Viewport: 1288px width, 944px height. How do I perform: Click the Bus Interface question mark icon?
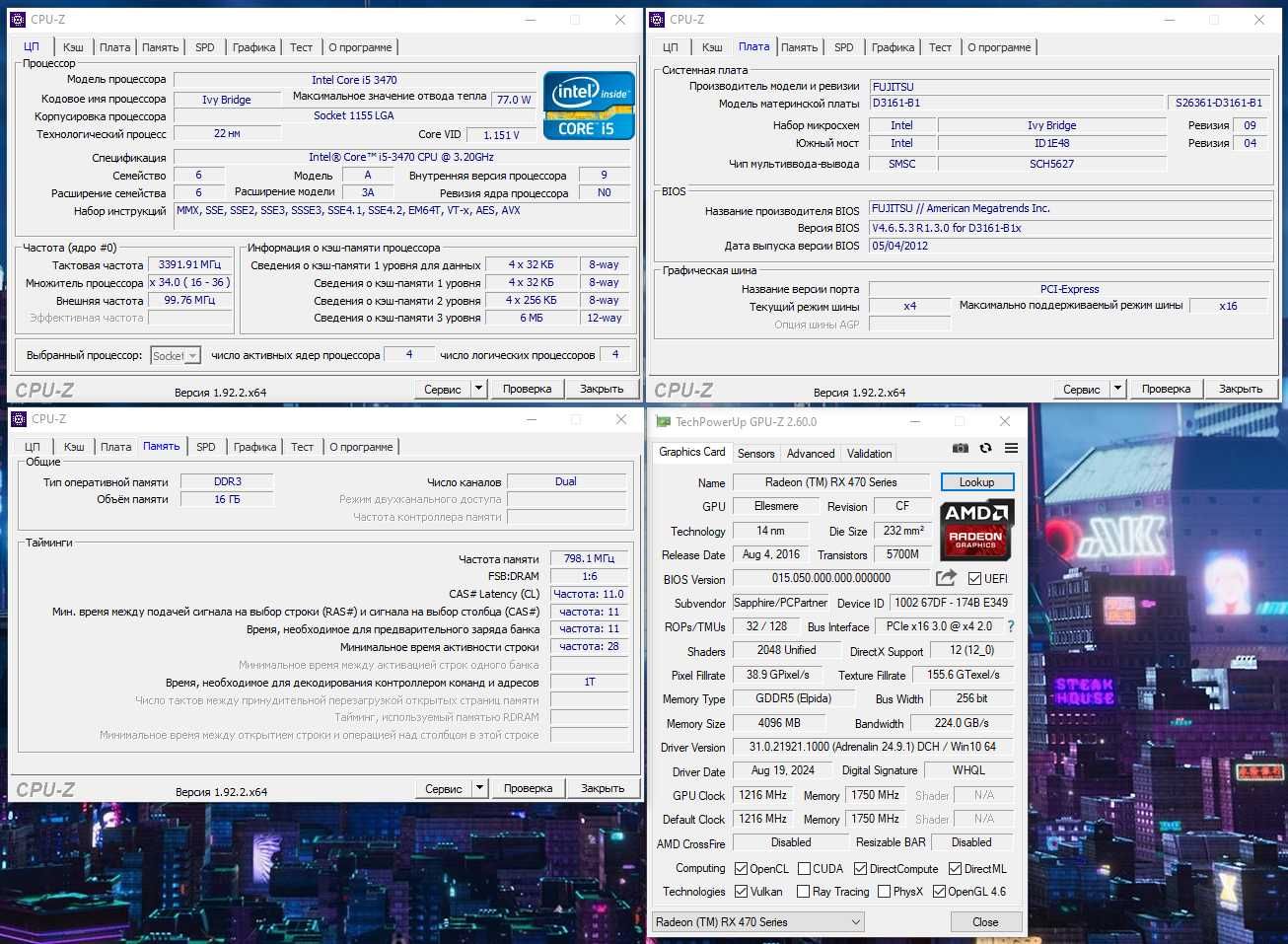click(1011, 626)
